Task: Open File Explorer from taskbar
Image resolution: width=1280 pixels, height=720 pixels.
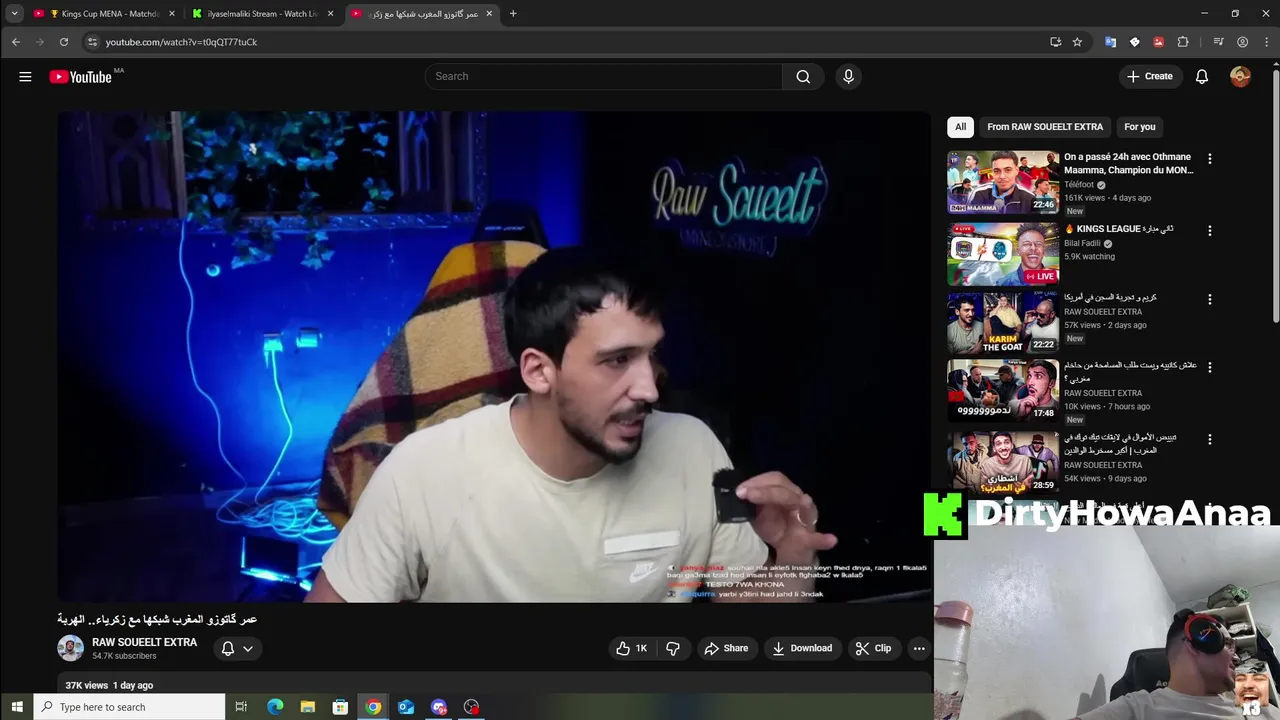Action: tap(308, 707)
